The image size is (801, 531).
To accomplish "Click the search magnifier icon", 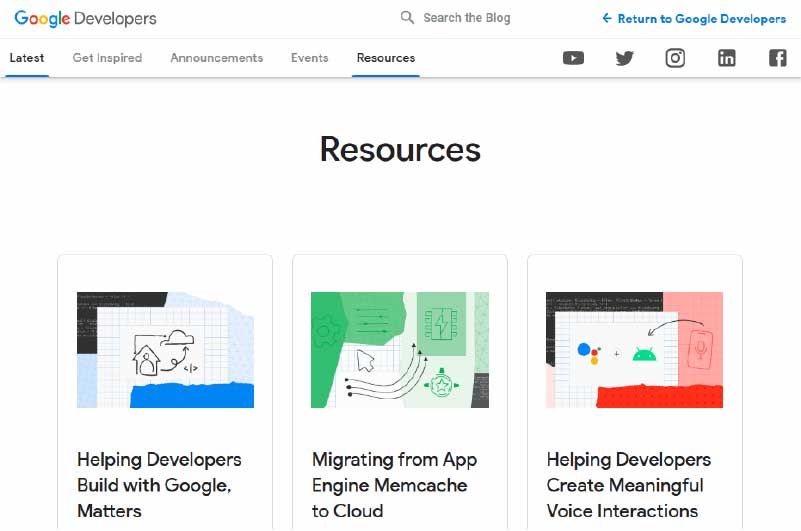I will (407, 18).
